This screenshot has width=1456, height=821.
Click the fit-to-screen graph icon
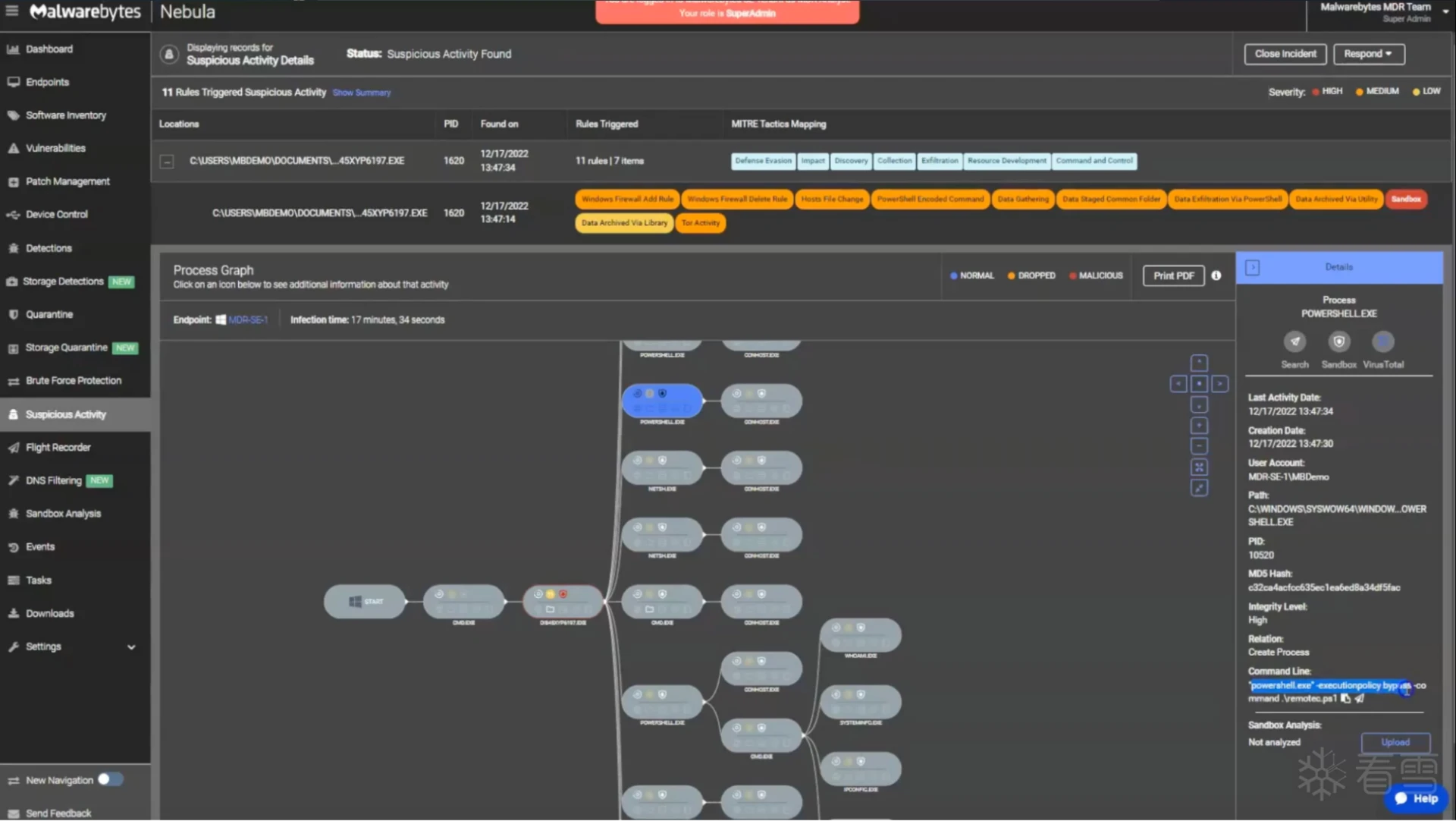click(x=1199, y=467)
